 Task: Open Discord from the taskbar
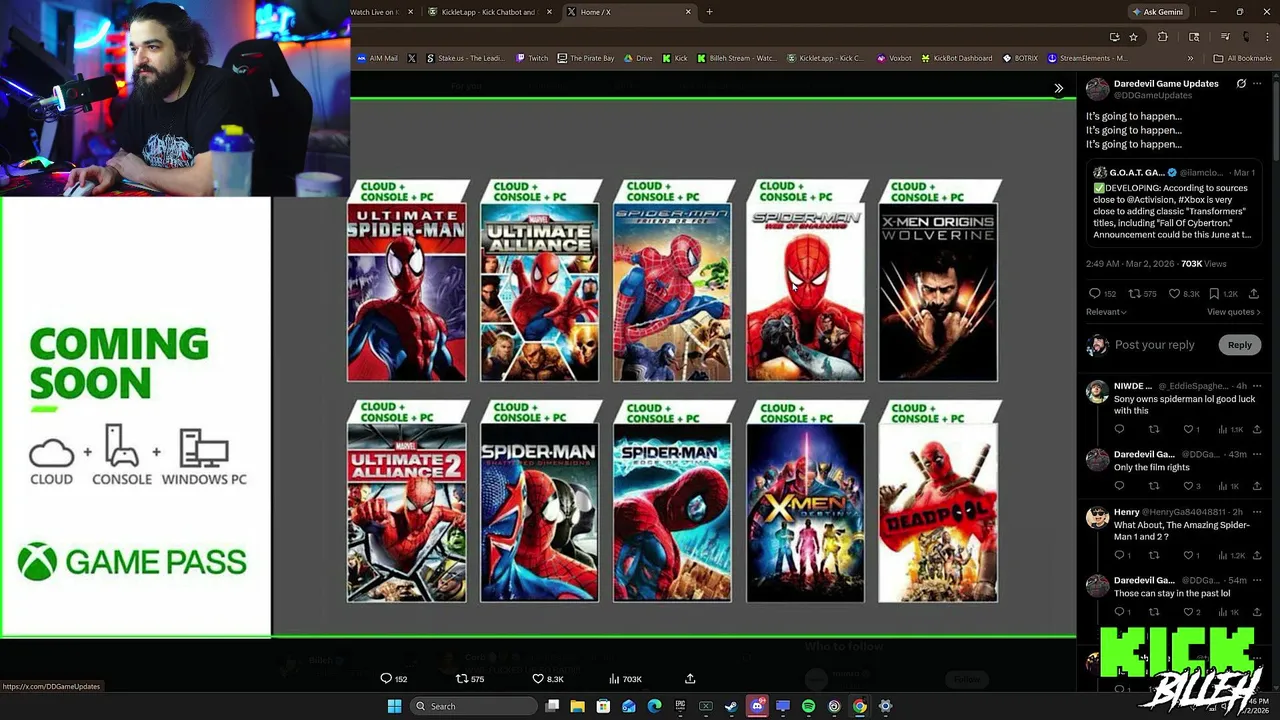pos(757,706)
